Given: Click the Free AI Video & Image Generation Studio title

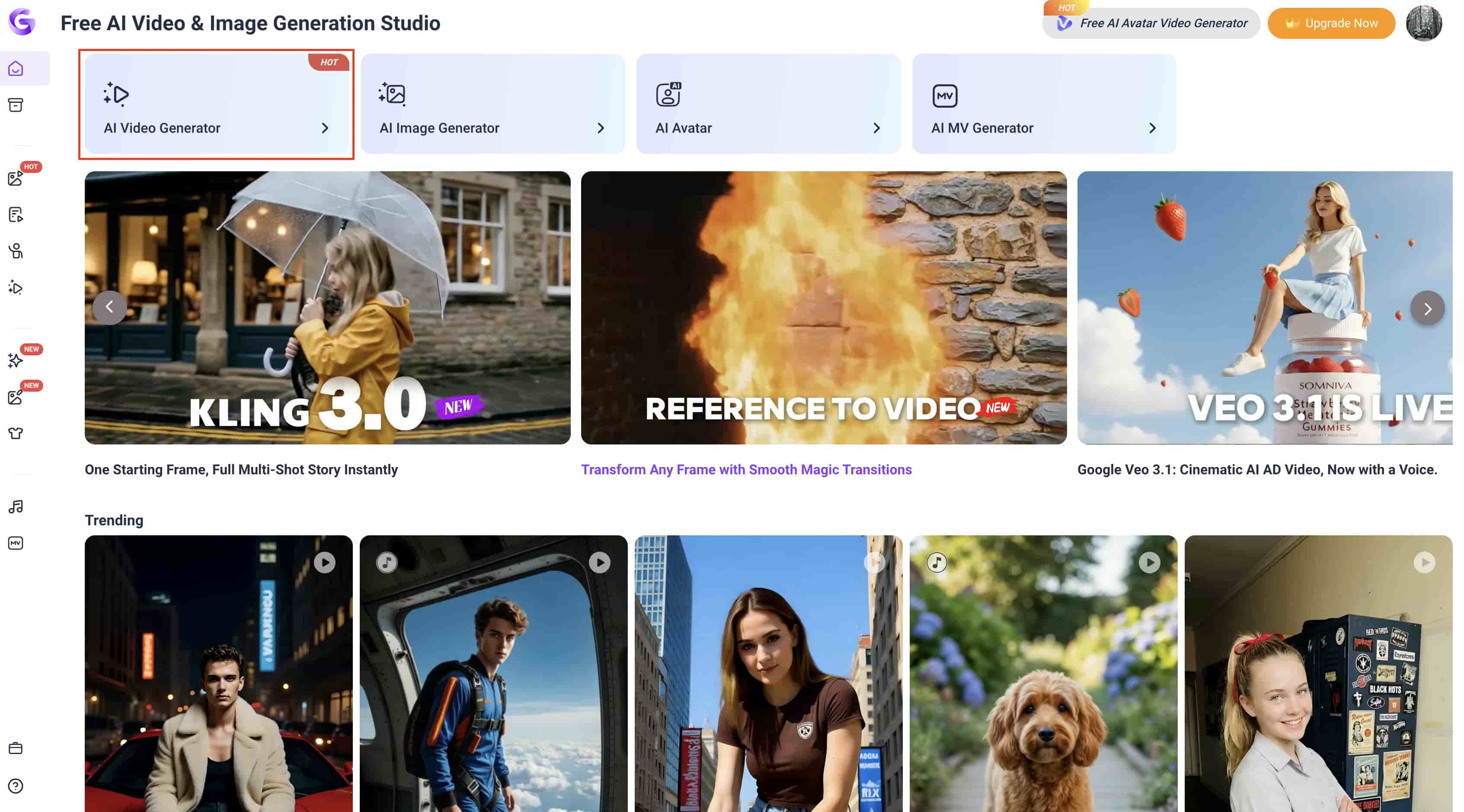Looking at the screenshot, I should [x=250, y=23].
